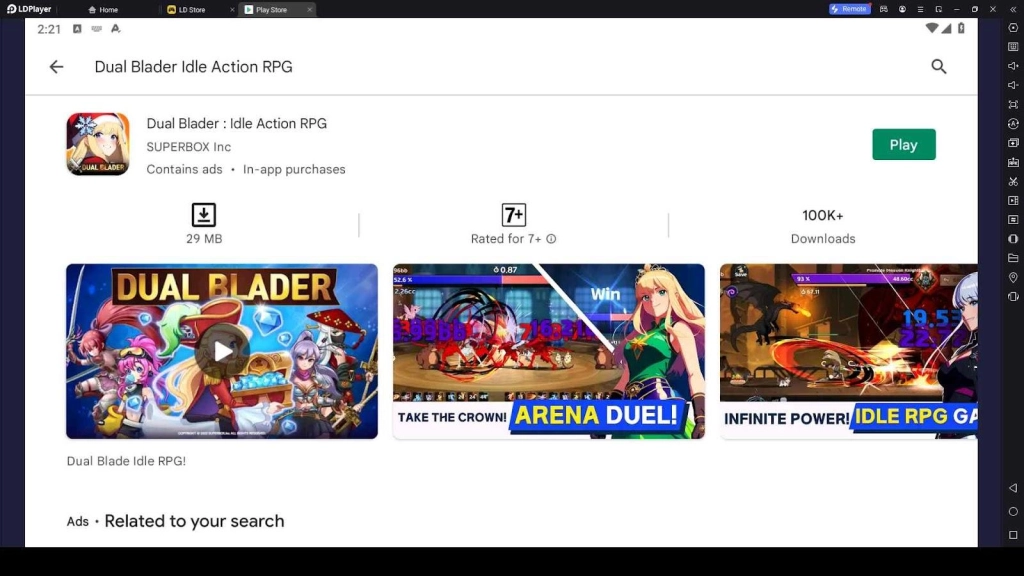
Task: Open the Arena Duel screenshot
Action: (x=549, y=351)
